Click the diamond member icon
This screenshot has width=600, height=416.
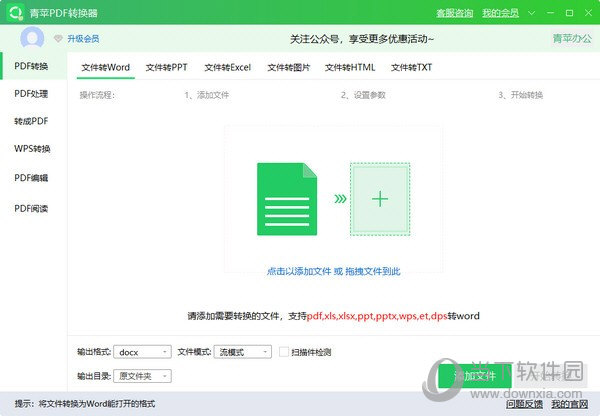coord(58,39)
